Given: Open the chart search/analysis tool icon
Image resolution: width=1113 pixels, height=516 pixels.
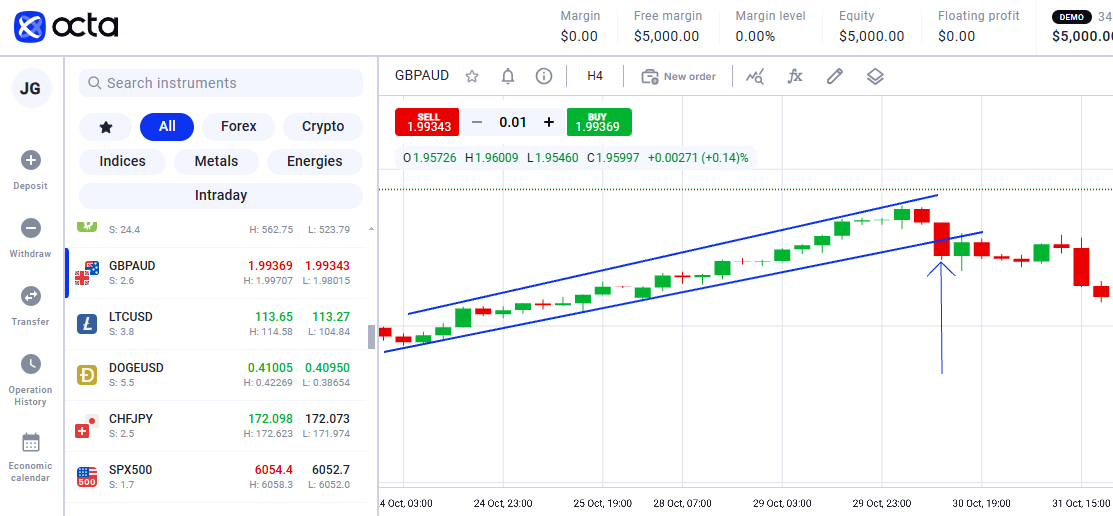Looking at the screenshot, I should 755,76.
